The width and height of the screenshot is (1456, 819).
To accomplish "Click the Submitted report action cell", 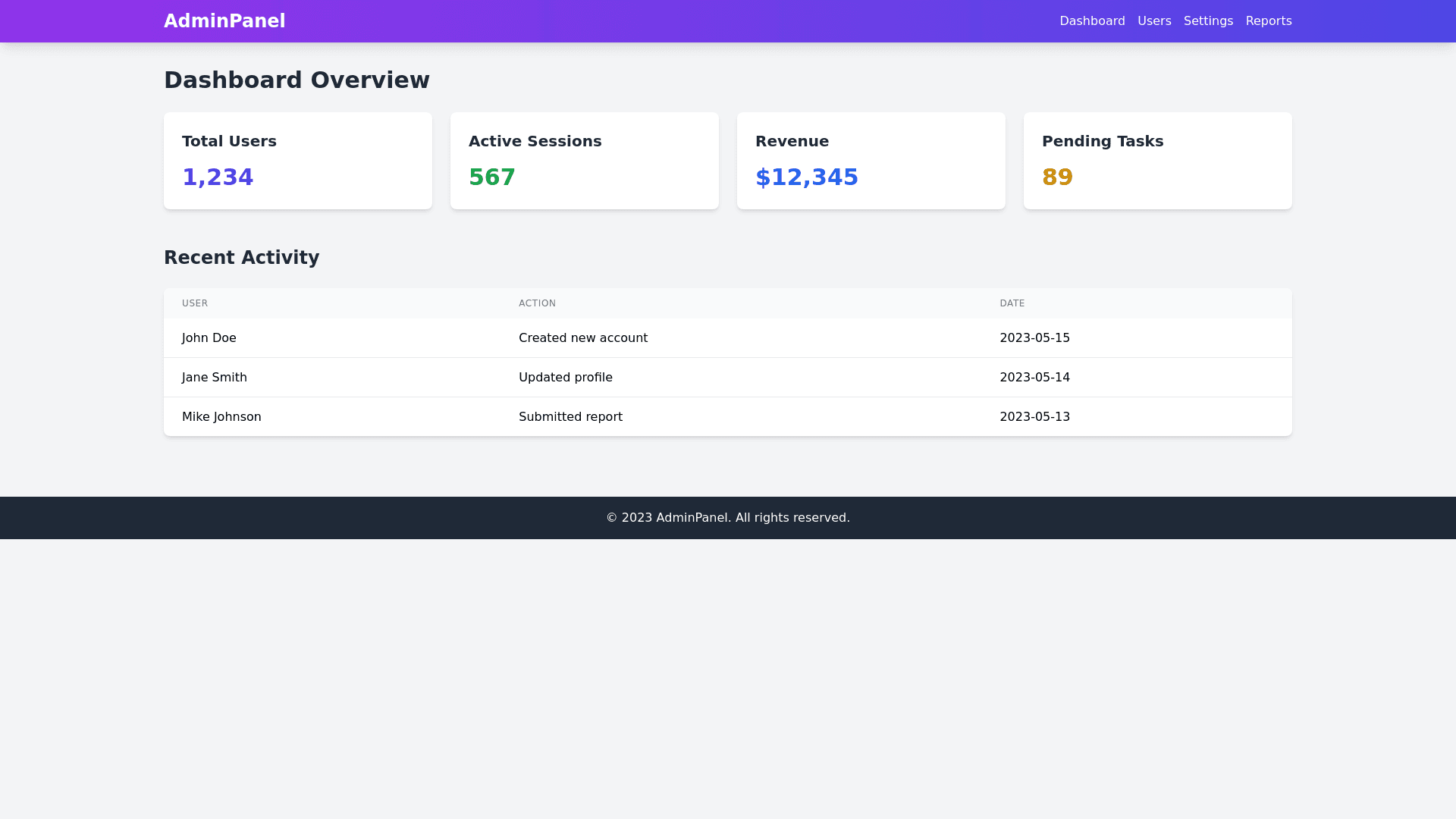I will (570, 417).
